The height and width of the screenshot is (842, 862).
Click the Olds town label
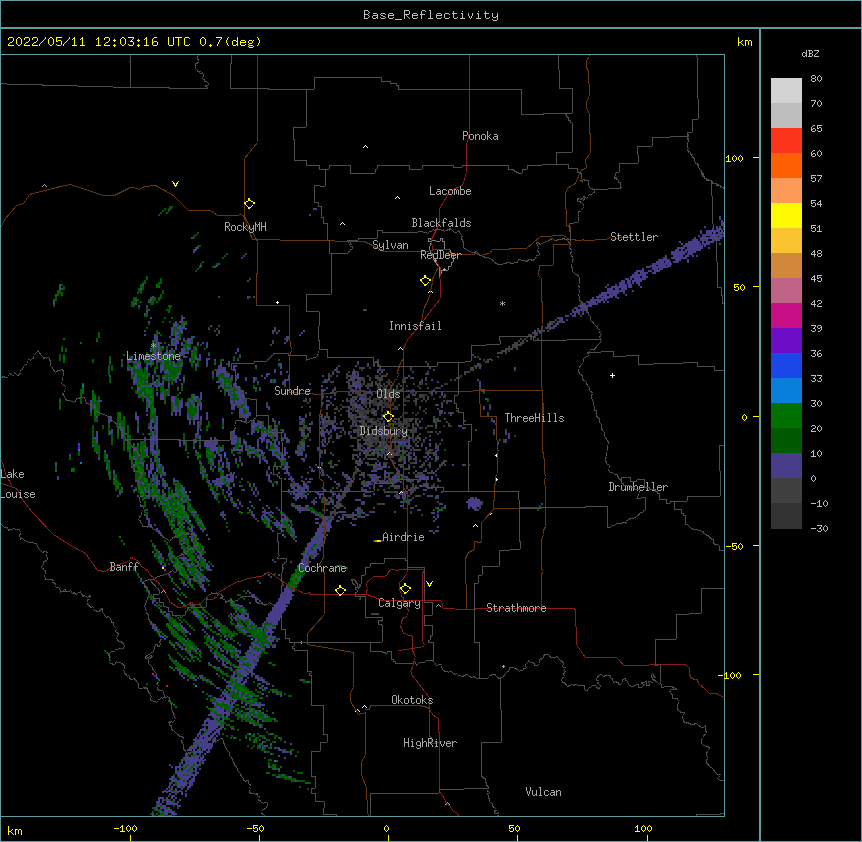point(388,394)
